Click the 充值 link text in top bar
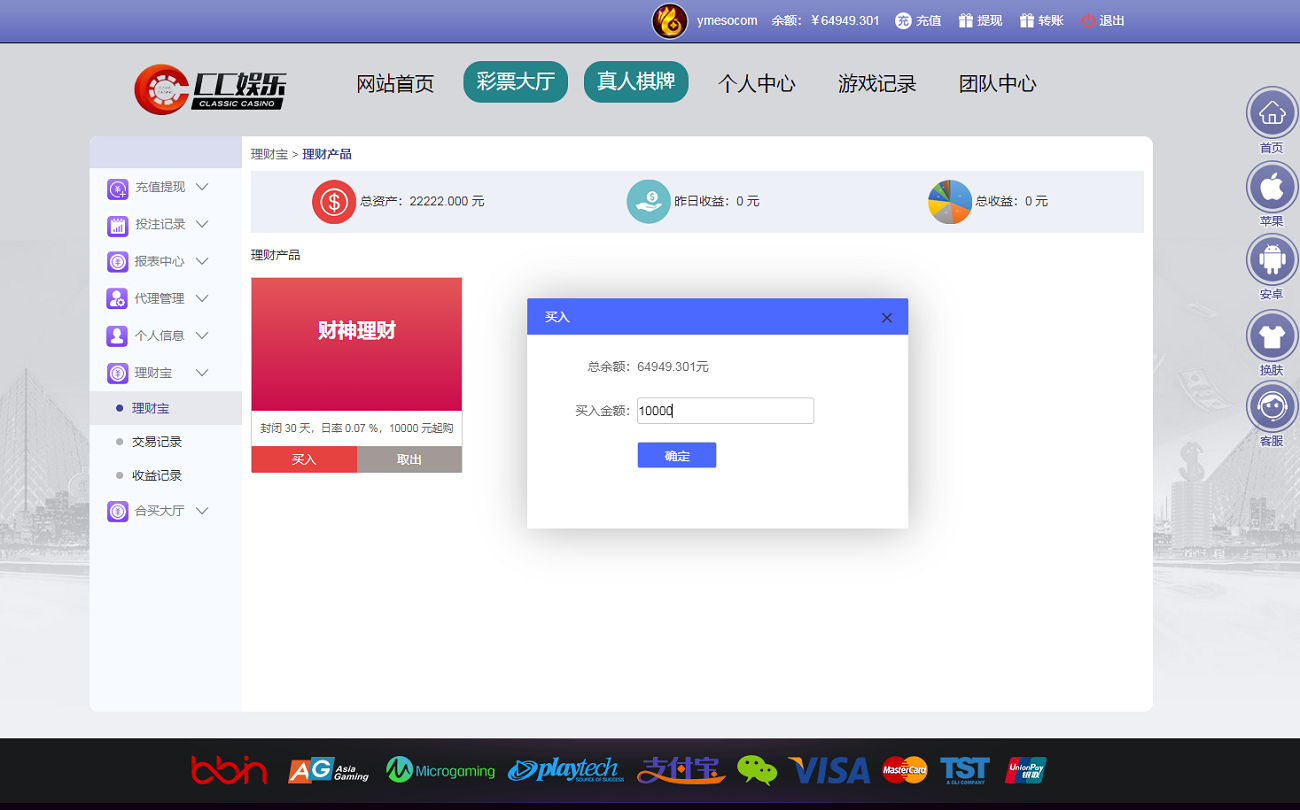 tap(929, 20)
